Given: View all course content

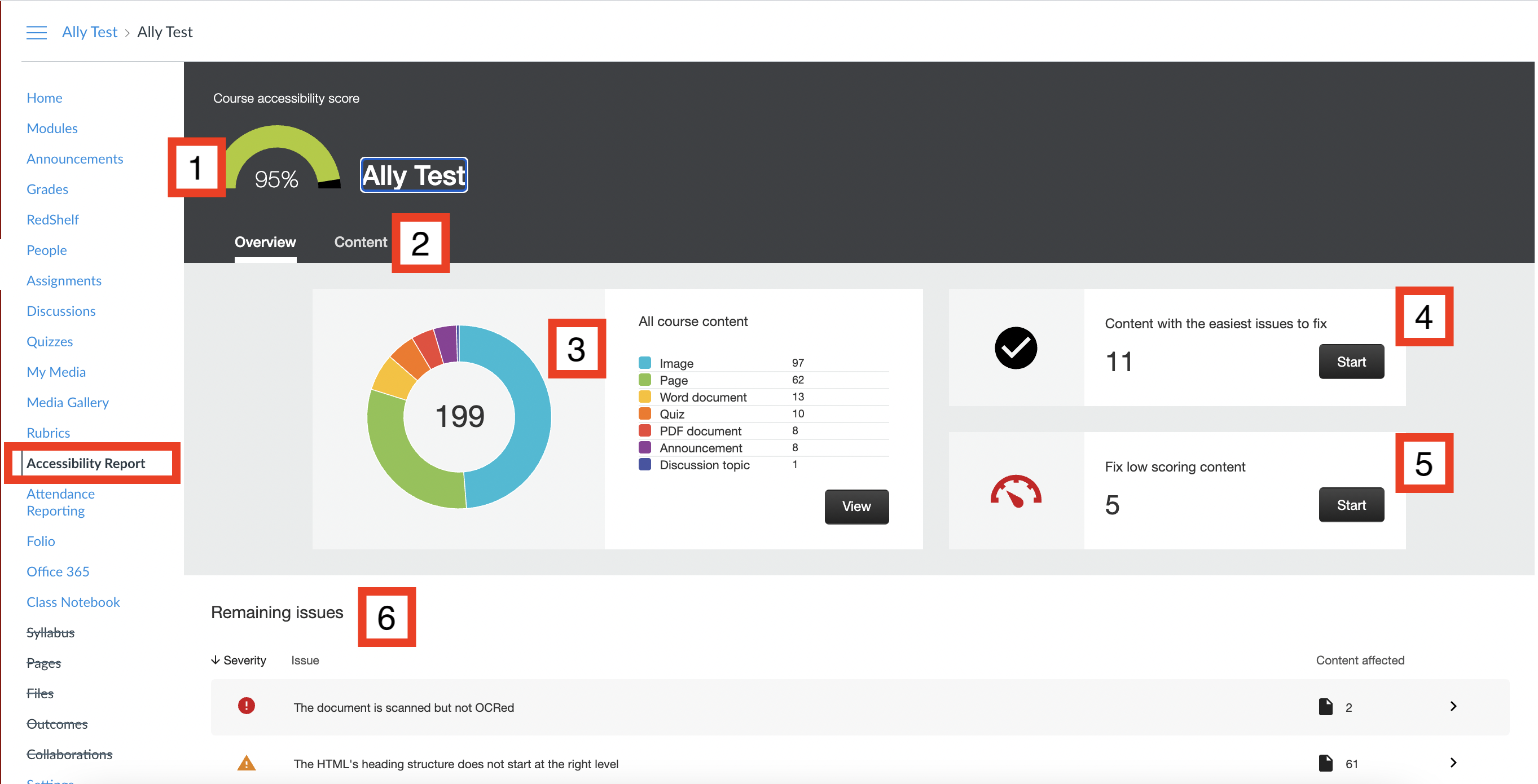Looking at the screenshot, I should click(x=856, y=506).
